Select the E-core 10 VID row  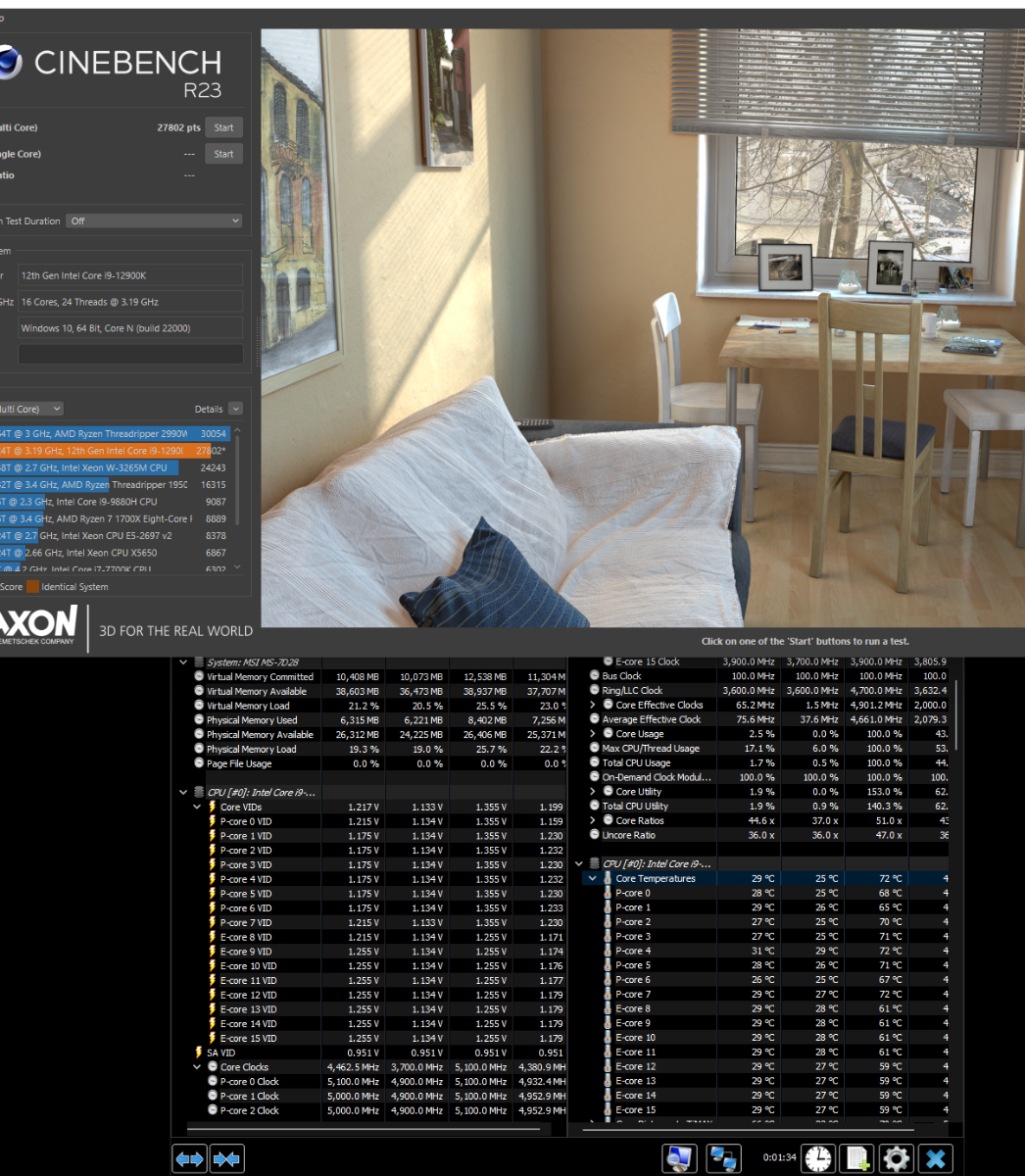pos(371,966)
